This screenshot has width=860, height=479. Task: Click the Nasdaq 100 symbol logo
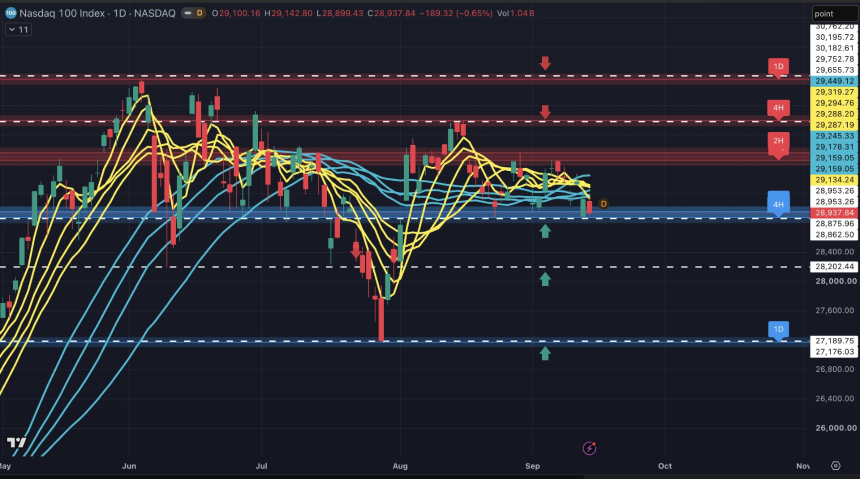pyautogui.click(x=10, y=13)
